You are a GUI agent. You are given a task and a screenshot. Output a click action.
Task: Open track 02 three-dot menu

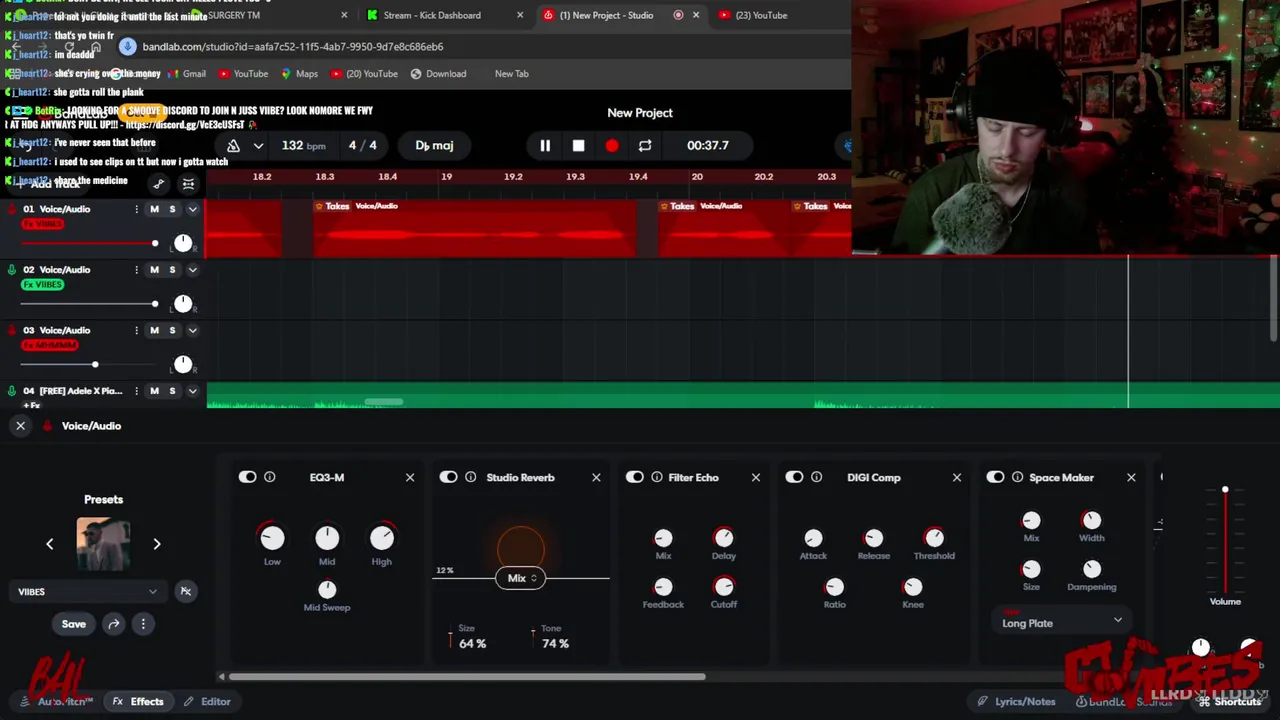pyautogui.click(x=136, y=270)
